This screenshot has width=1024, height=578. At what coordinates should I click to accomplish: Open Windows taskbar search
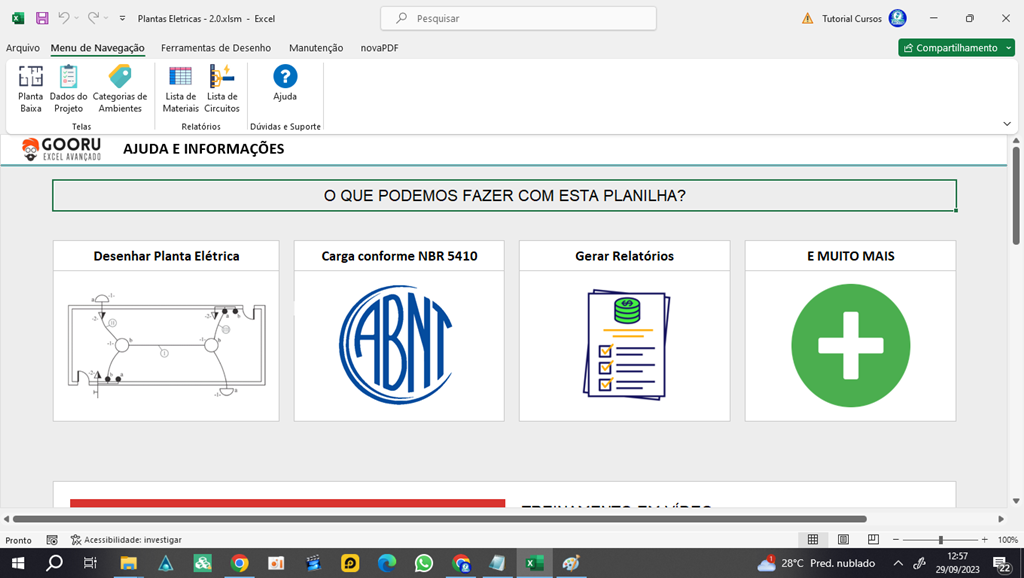pyautogui.click(x=54, y=563)
